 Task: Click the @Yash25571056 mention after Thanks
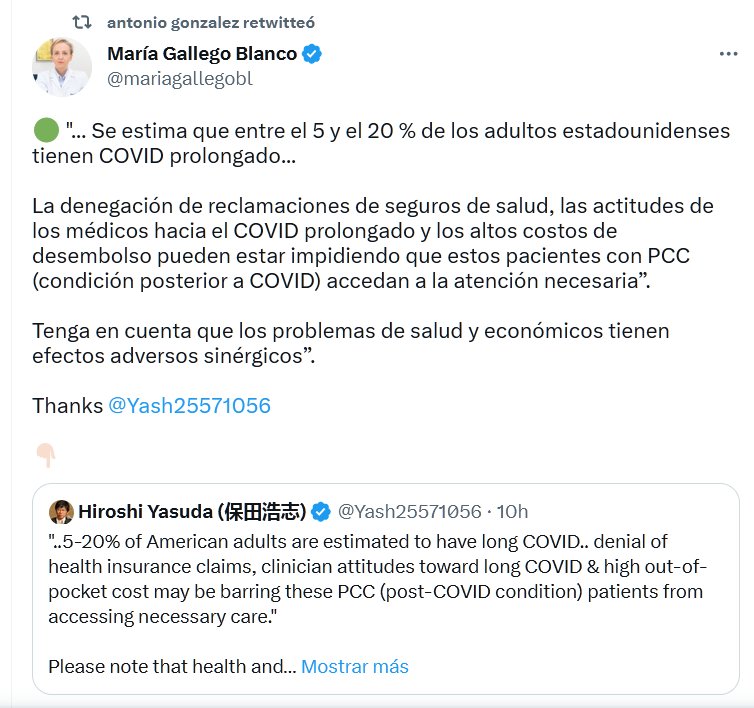pyautogui.click(x=189, y=406)
